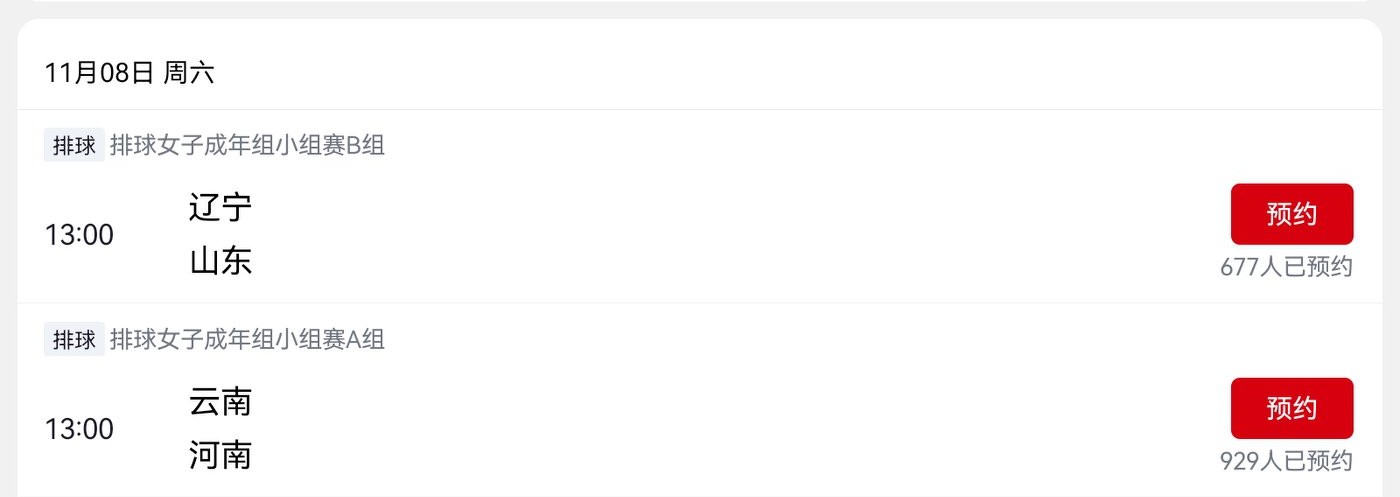Click the 辽宁 team name
Image resolution: width=1400 pixels, height=497 pixels.
pos(220,208)
